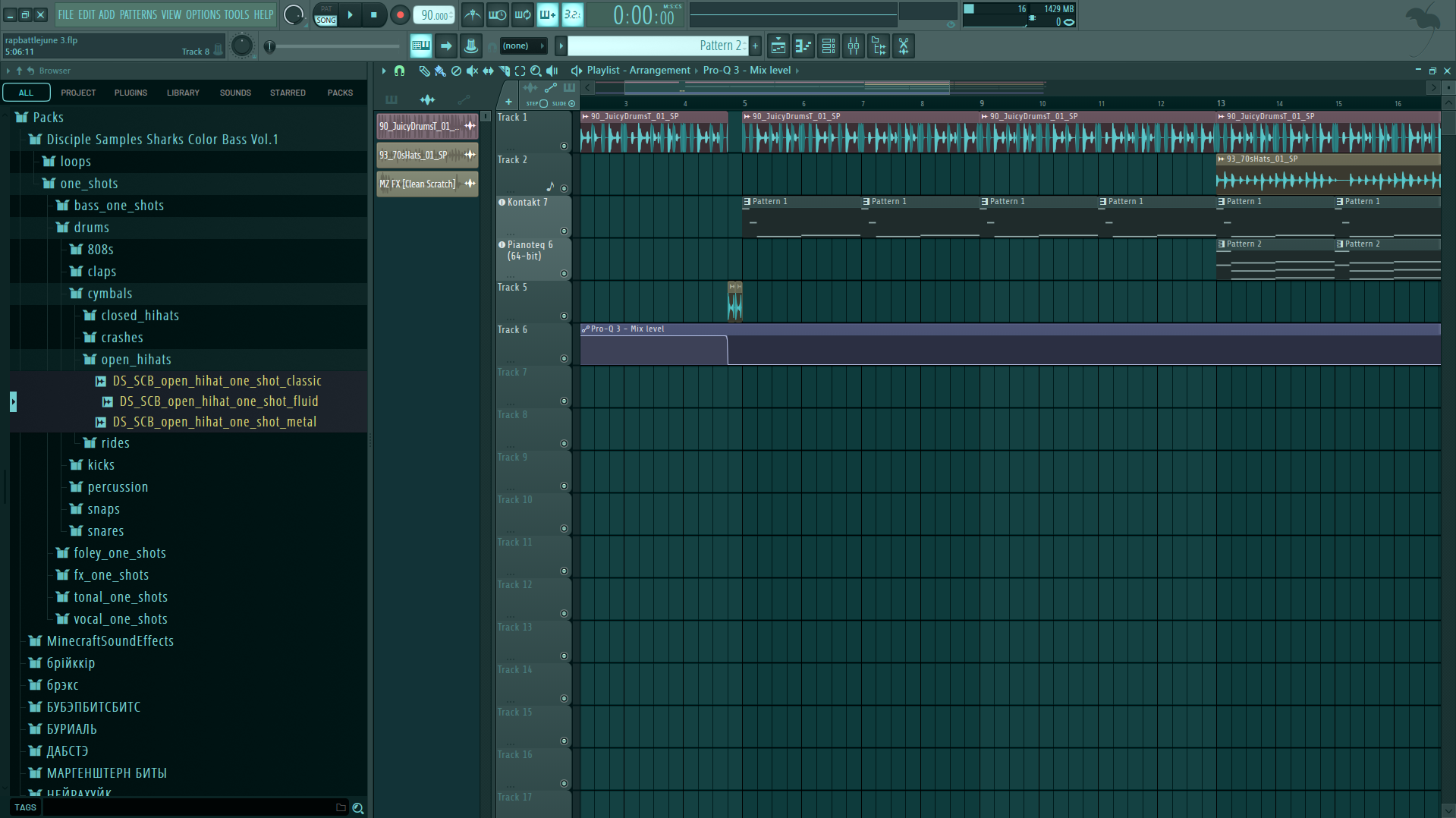This screenshot has height=818, width=1456.
Task: Open the TOOLS menu
Action: pyautogui.click(x=236, y=14)
